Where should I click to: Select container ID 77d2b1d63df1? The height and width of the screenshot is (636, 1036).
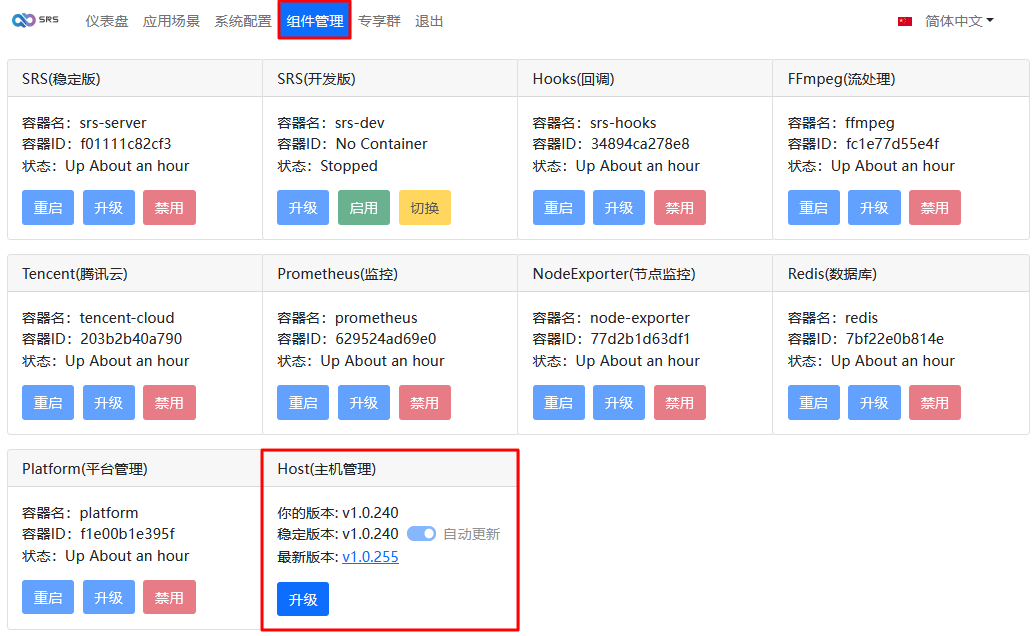click(640, 339)
